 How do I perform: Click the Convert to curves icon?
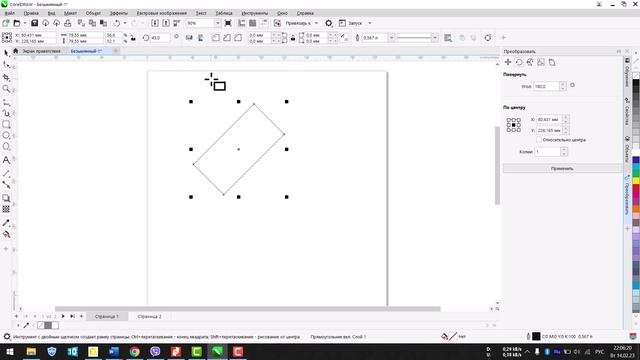[x=488, y=38]
